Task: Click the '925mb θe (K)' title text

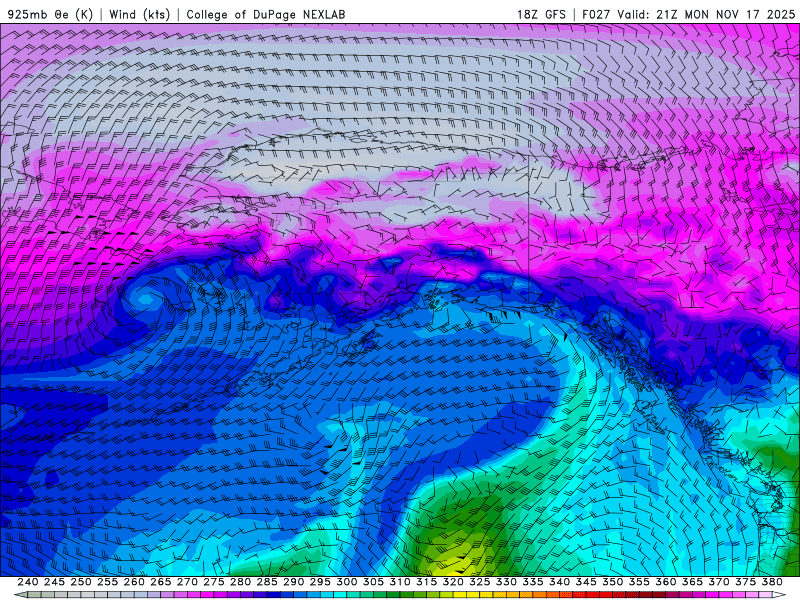Action: [x=50, y=14]
